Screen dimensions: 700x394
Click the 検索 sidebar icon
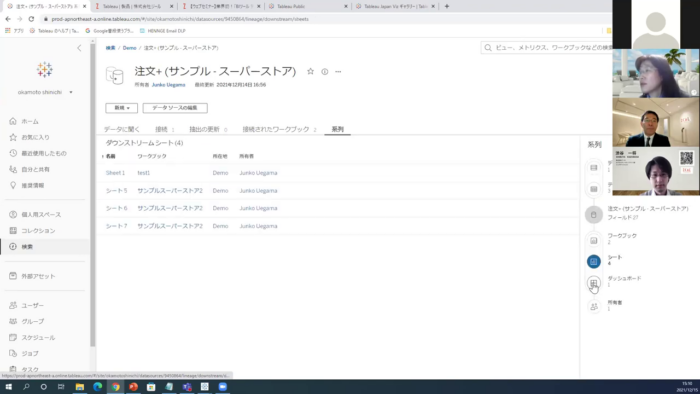coord(13,247)
